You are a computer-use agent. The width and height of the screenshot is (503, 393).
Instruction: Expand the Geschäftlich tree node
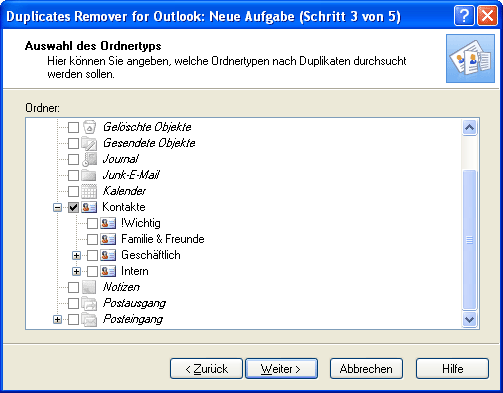pos(76,255)
